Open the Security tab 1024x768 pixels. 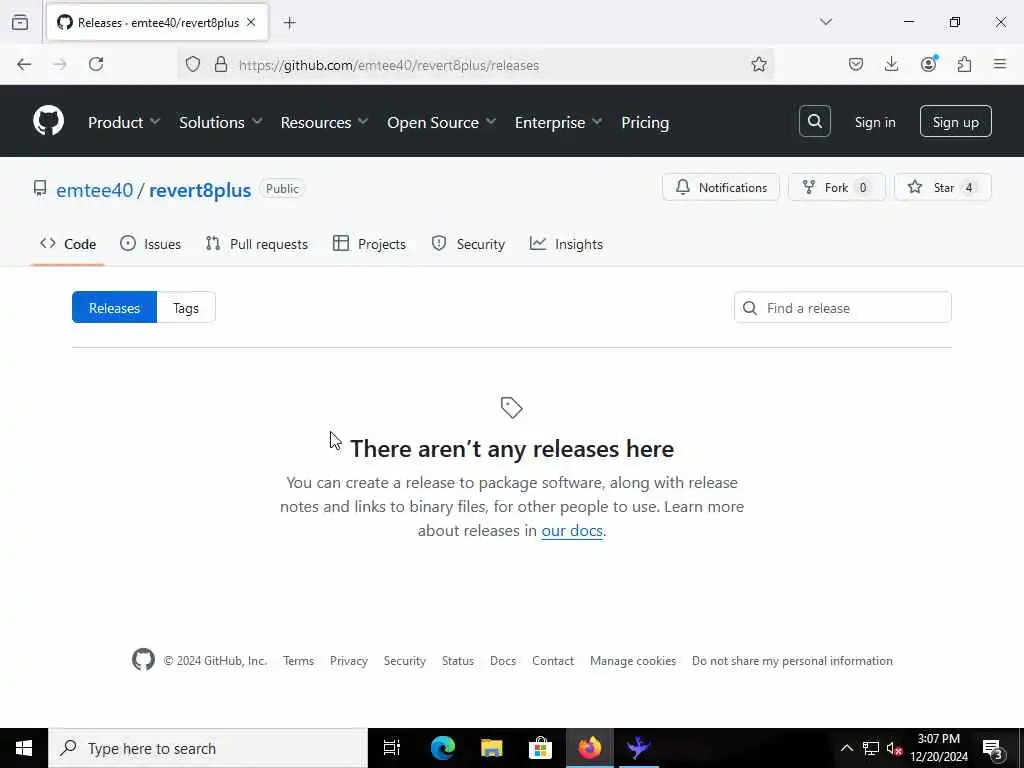[468, 244]
